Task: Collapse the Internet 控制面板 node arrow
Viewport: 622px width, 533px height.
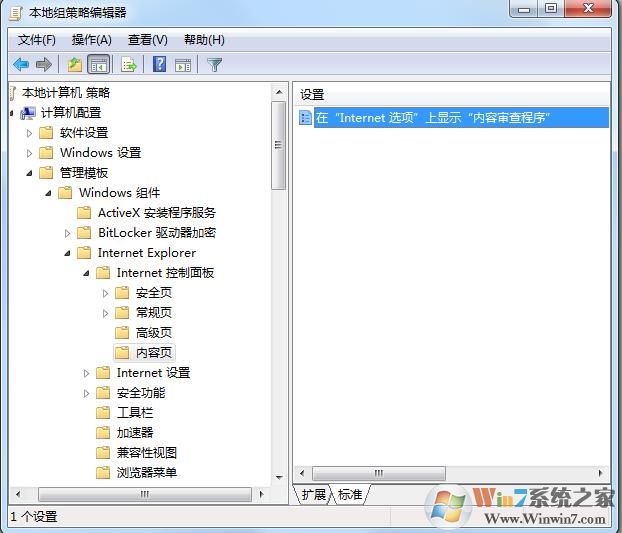Action: click(86, 273)
